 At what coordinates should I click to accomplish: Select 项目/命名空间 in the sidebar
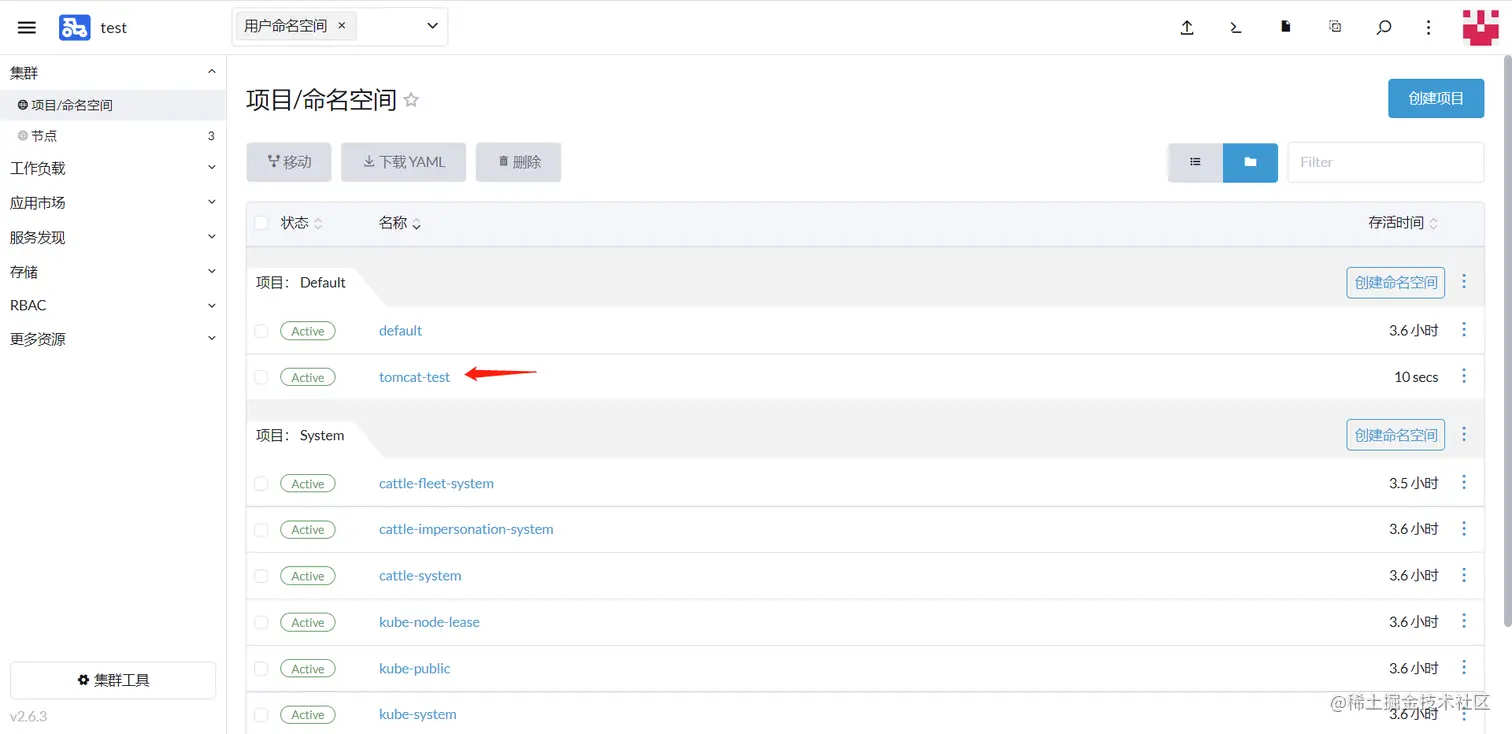pyautogui.click(x=112, y=104)
